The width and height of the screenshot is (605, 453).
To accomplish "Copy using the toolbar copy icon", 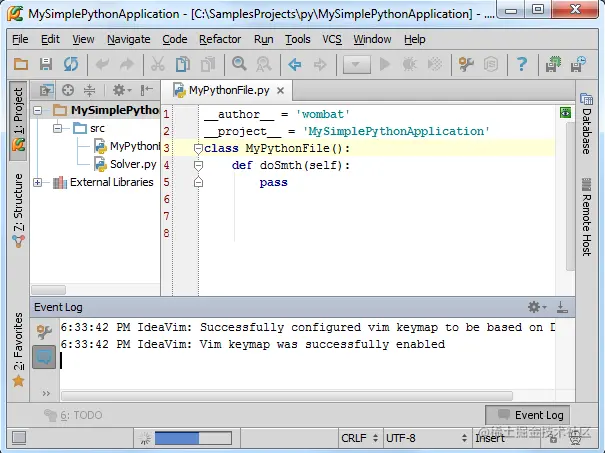I will (x=183, y=64).
